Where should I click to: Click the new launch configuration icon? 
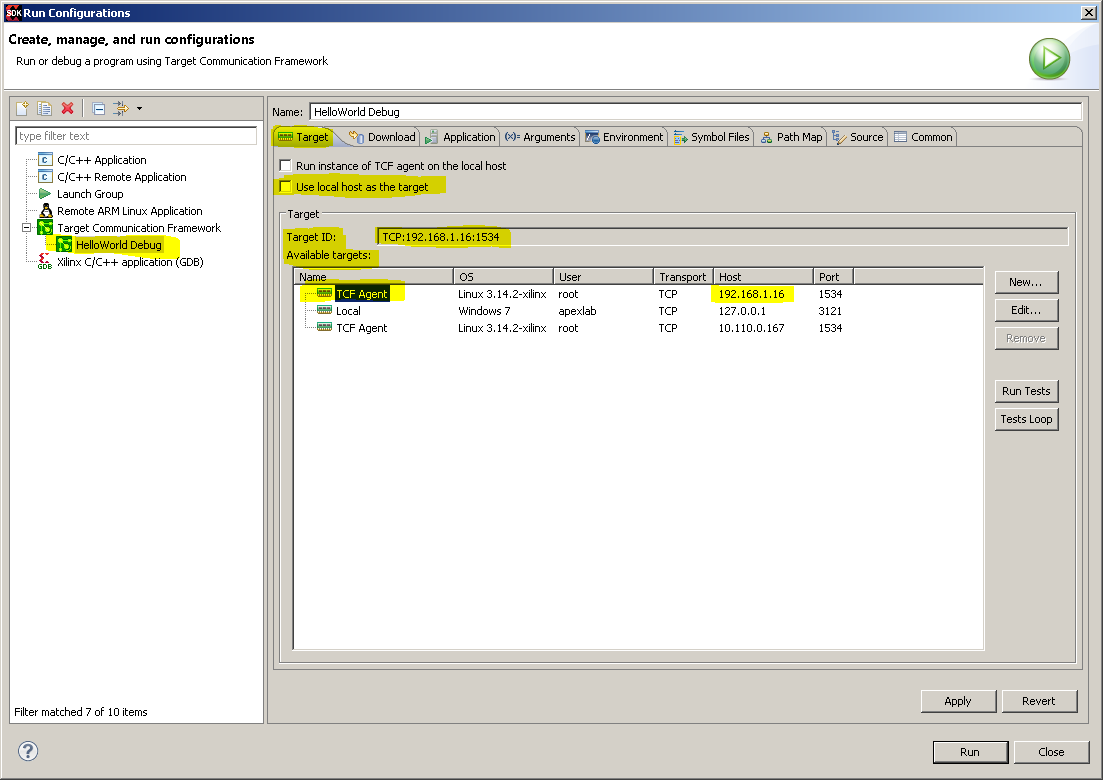point(23,108)
